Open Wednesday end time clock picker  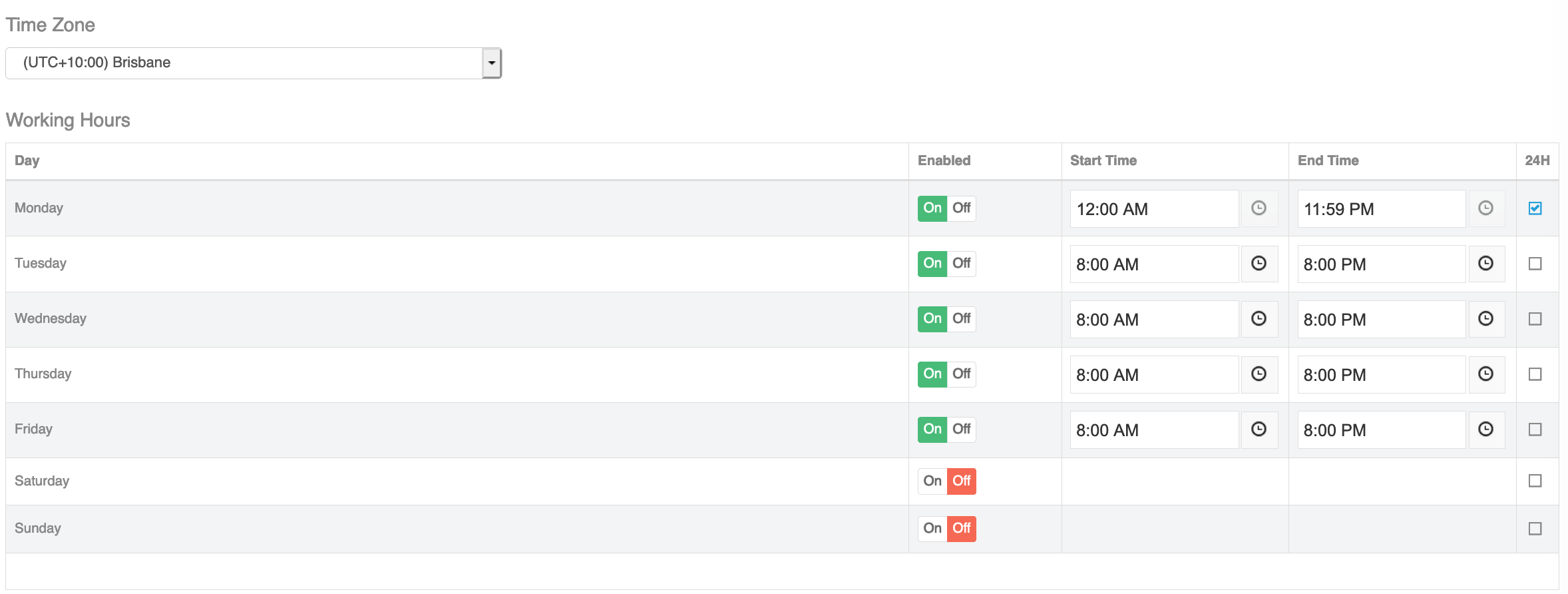click(1485, 319)
